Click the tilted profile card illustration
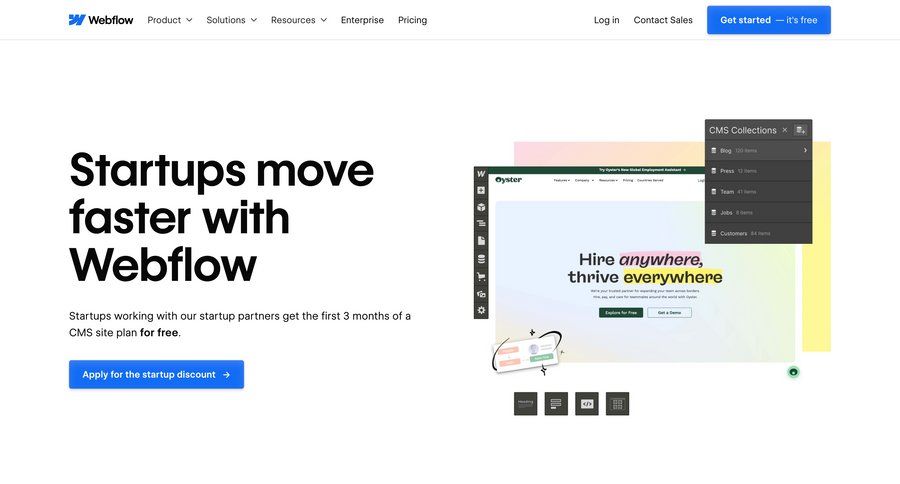 525,354
